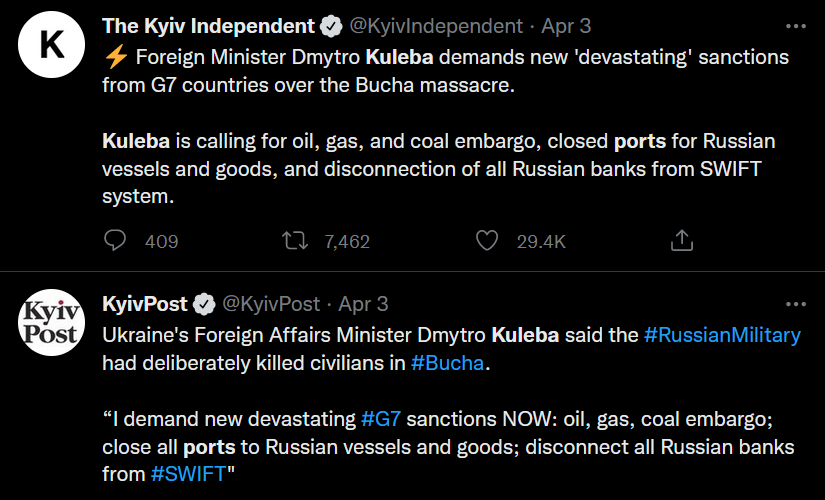Share the Kyiv Independent tweet
Viewport: 825px width, 500px height.
click(682, 240)
